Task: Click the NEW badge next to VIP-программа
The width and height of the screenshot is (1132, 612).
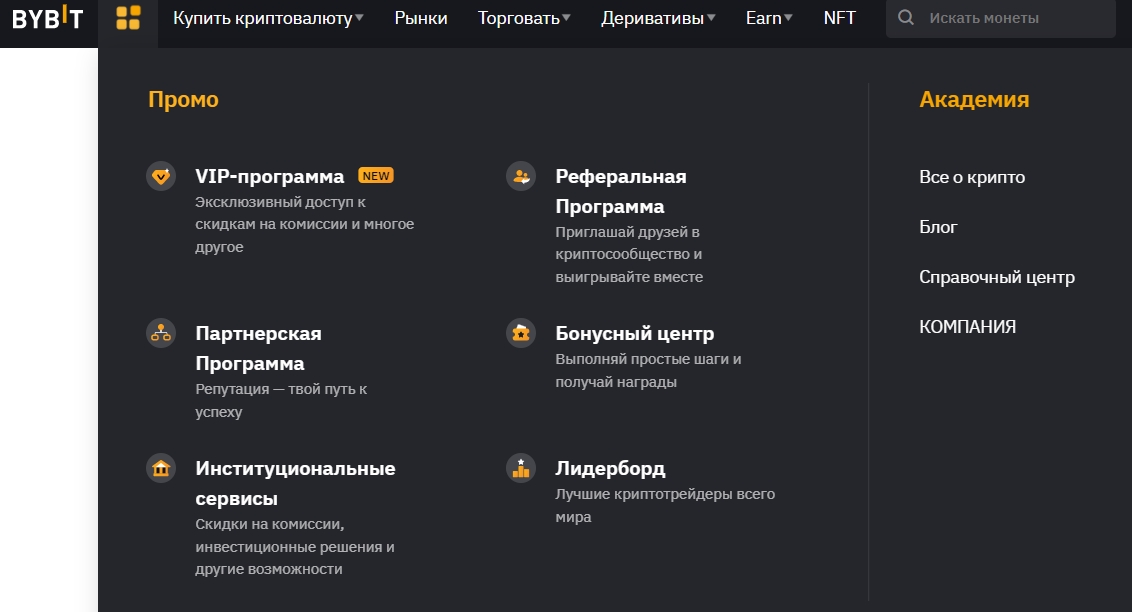Action: coord(376,176)
